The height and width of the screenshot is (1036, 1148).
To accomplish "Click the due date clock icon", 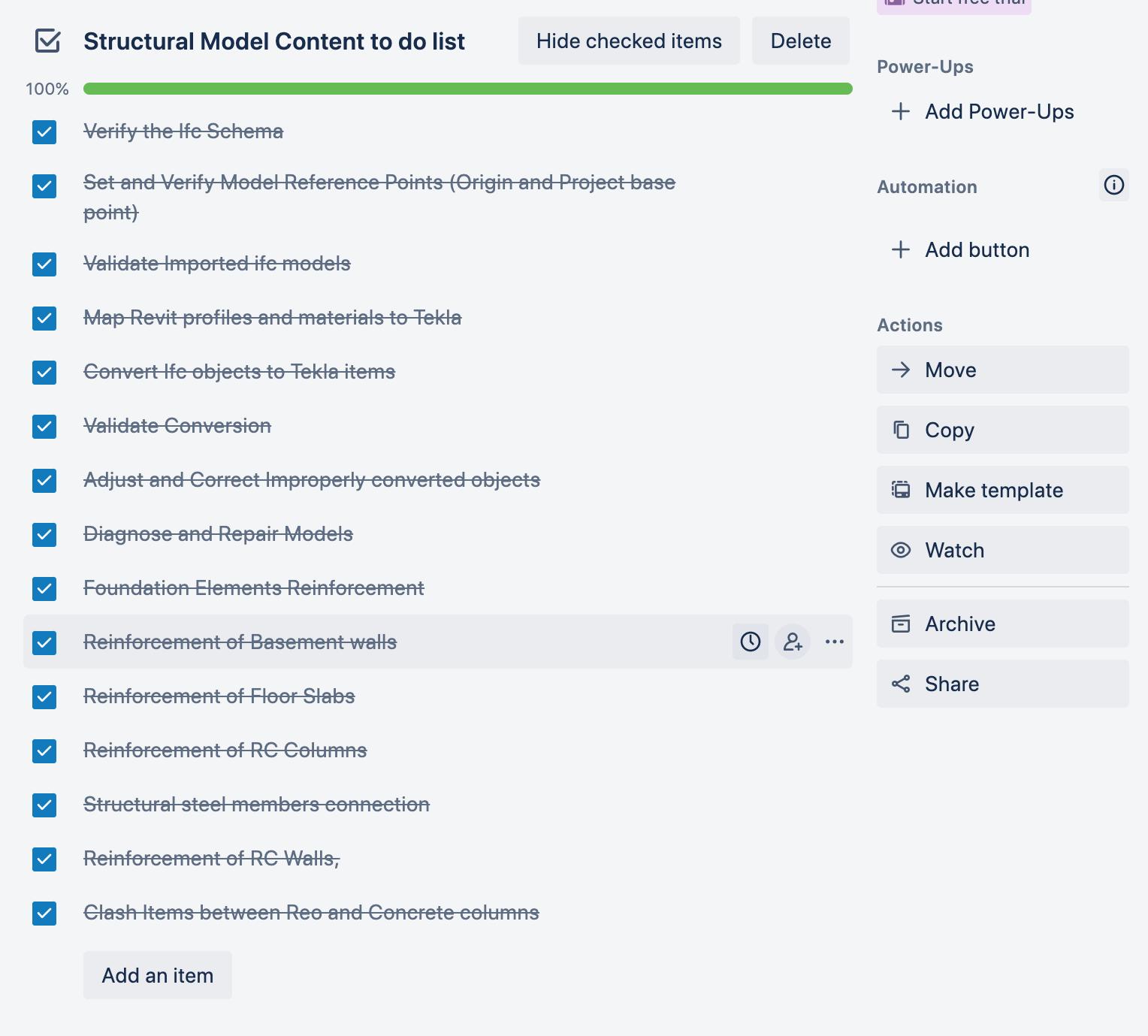I will tap(750, 642).
